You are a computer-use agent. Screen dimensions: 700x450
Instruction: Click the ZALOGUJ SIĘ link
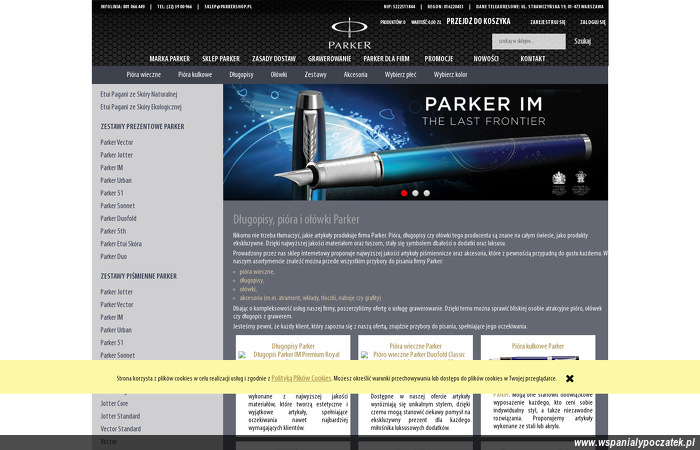point(592,22)
